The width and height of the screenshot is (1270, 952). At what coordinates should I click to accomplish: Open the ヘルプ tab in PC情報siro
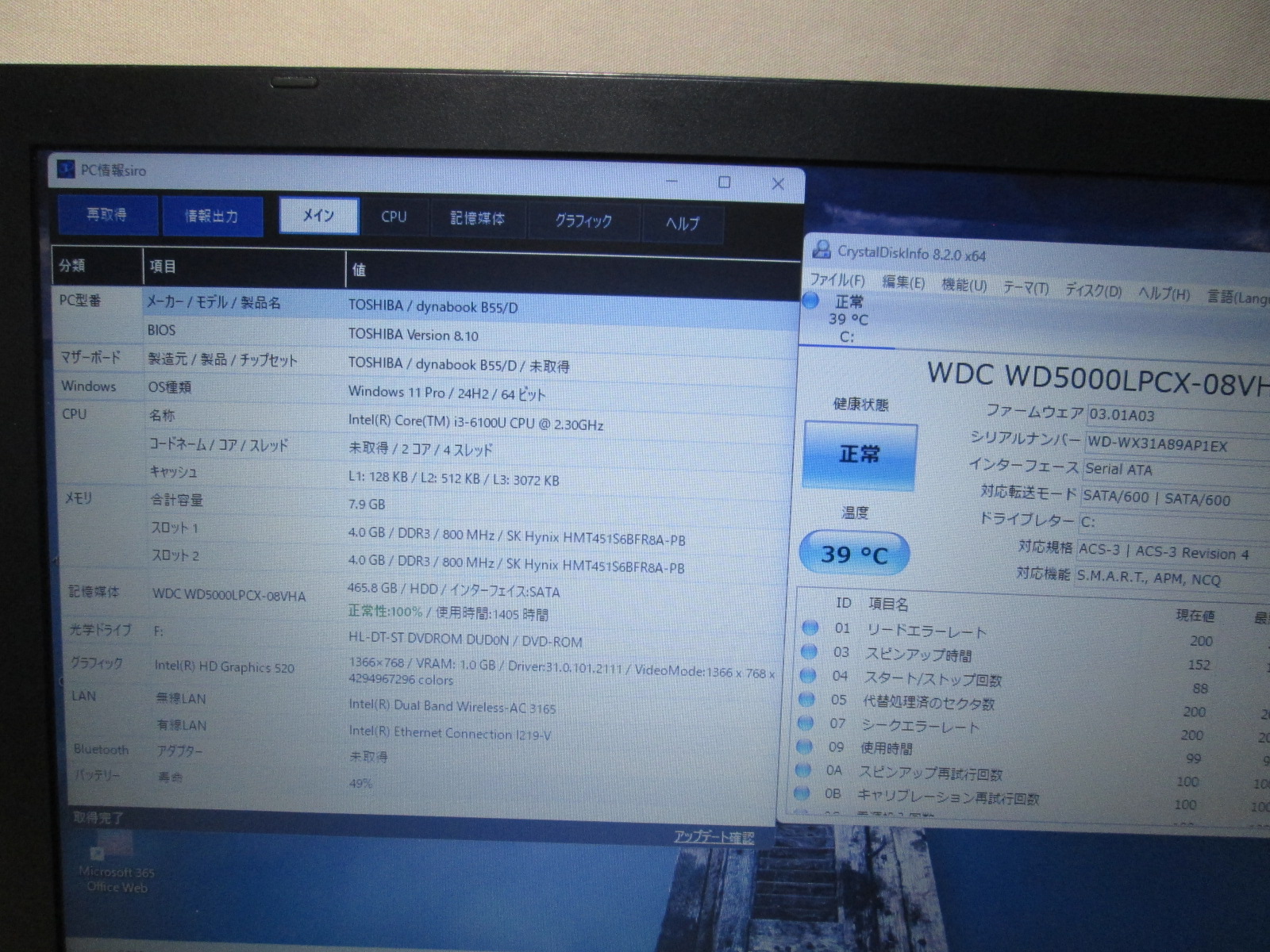click(x=683, y=223)
